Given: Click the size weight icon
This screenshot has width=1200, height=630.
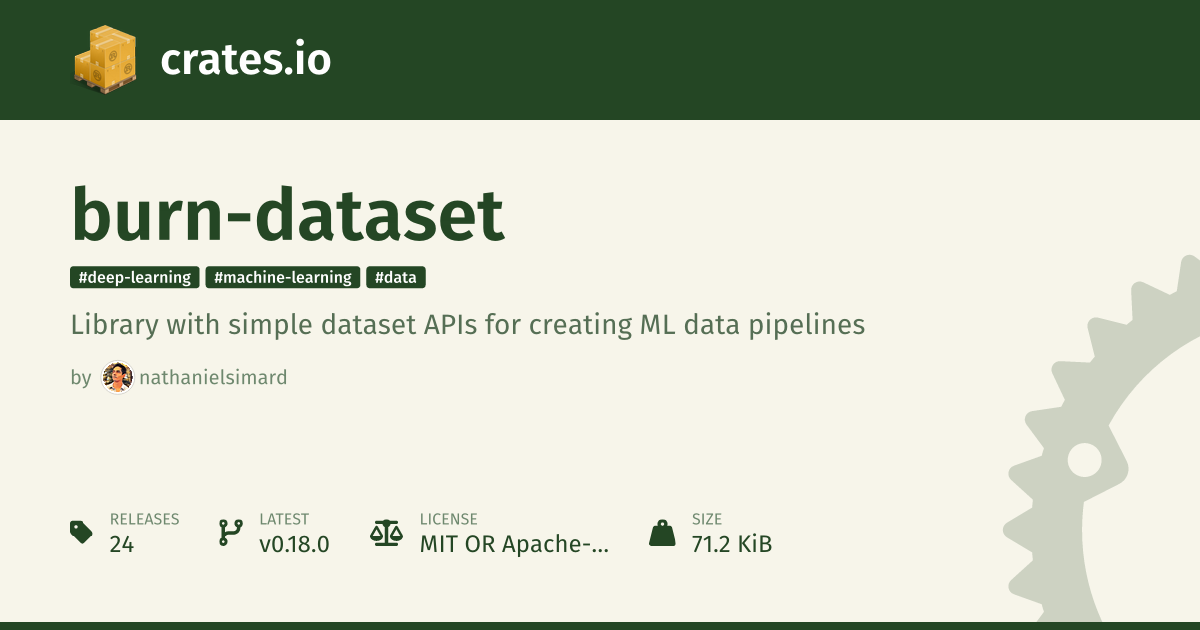Looking at the screenshot, I should [x=662, y=532].
